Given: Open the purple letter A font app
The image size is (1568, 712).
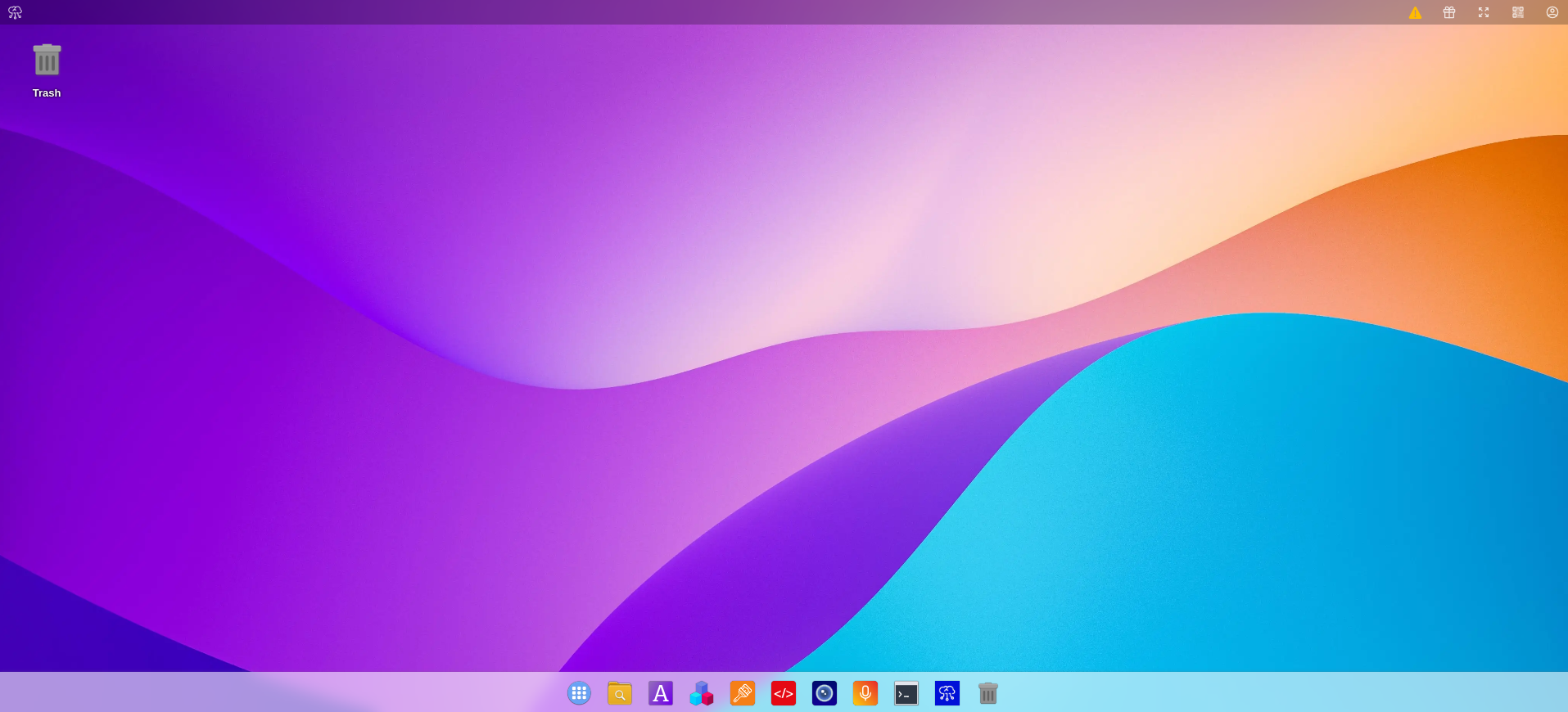Looking at the screenshot, I should 661,693.
